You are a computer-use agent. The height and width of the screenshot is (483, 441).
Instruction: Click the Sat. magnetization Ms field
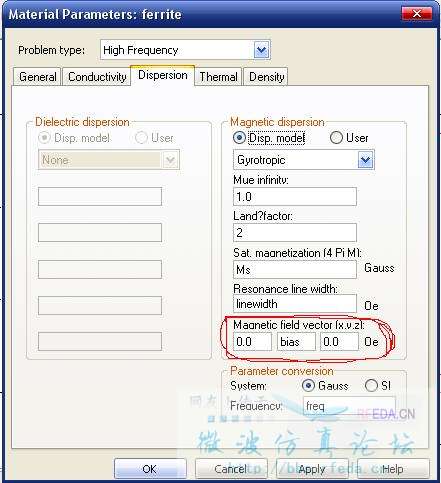tap(295, 269)
